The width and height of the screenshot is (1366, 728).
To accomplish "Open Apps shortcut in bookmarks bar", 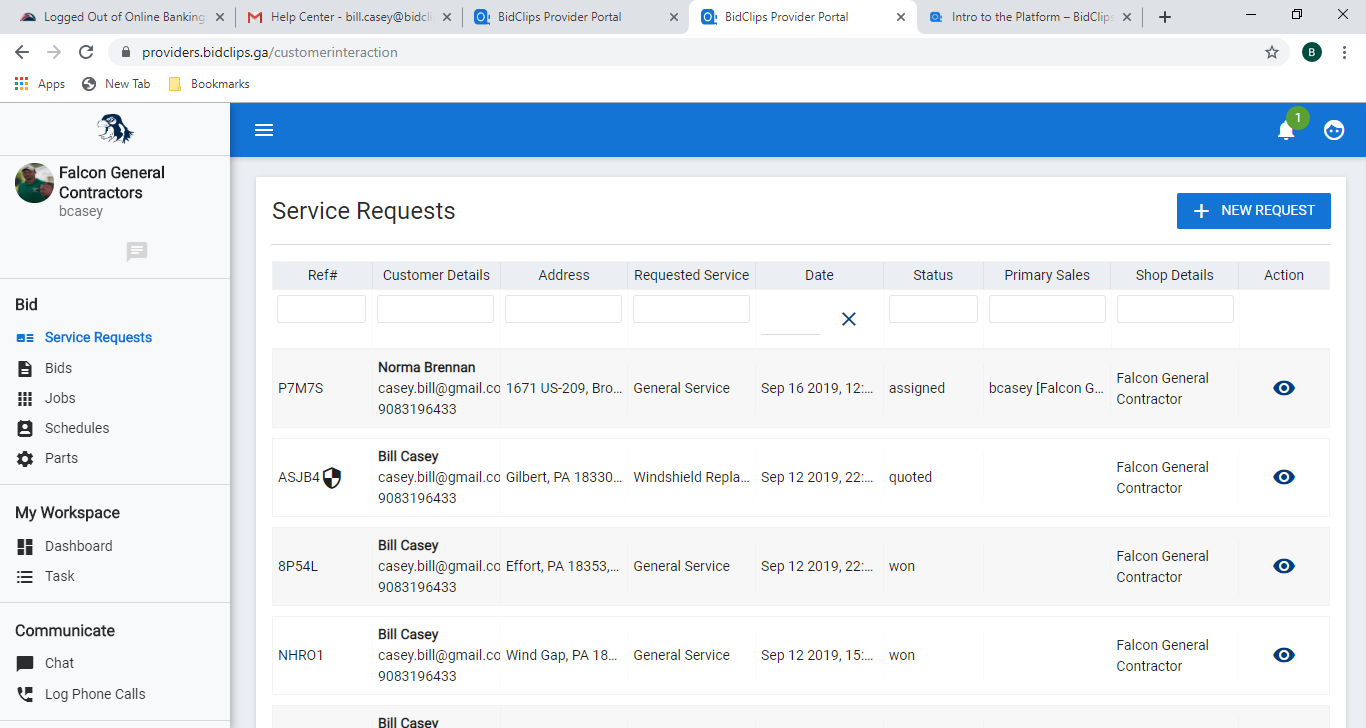I will click(x=40, y=84).
